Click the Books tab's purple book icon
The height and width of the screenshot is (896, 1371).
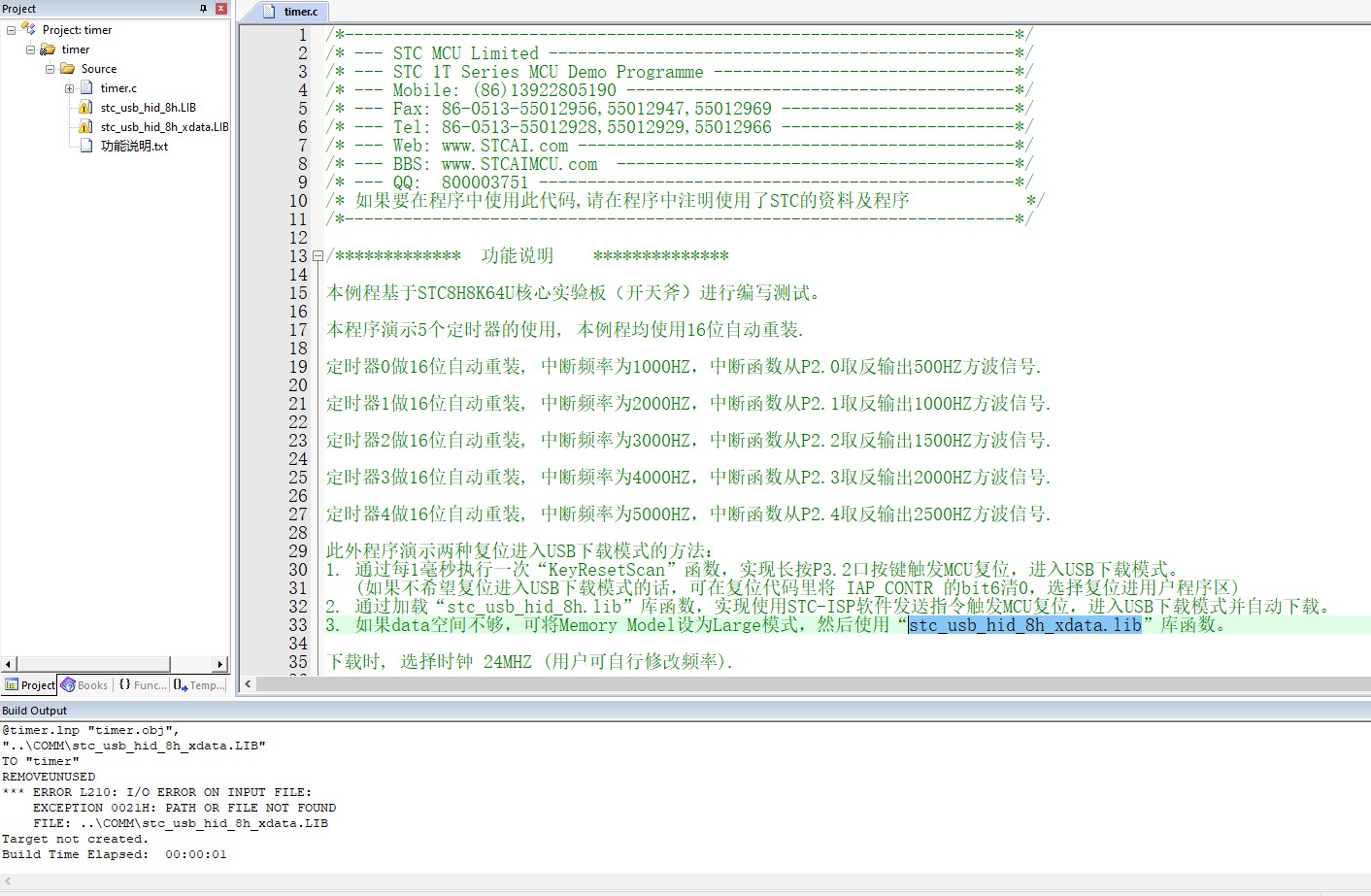click(x=68, y=685)
